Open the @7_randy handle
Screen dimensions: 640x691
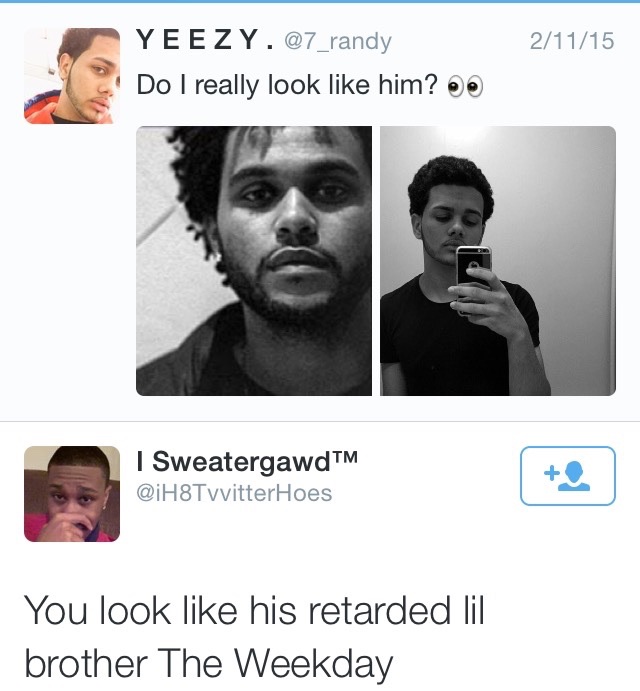pos(338,41)
